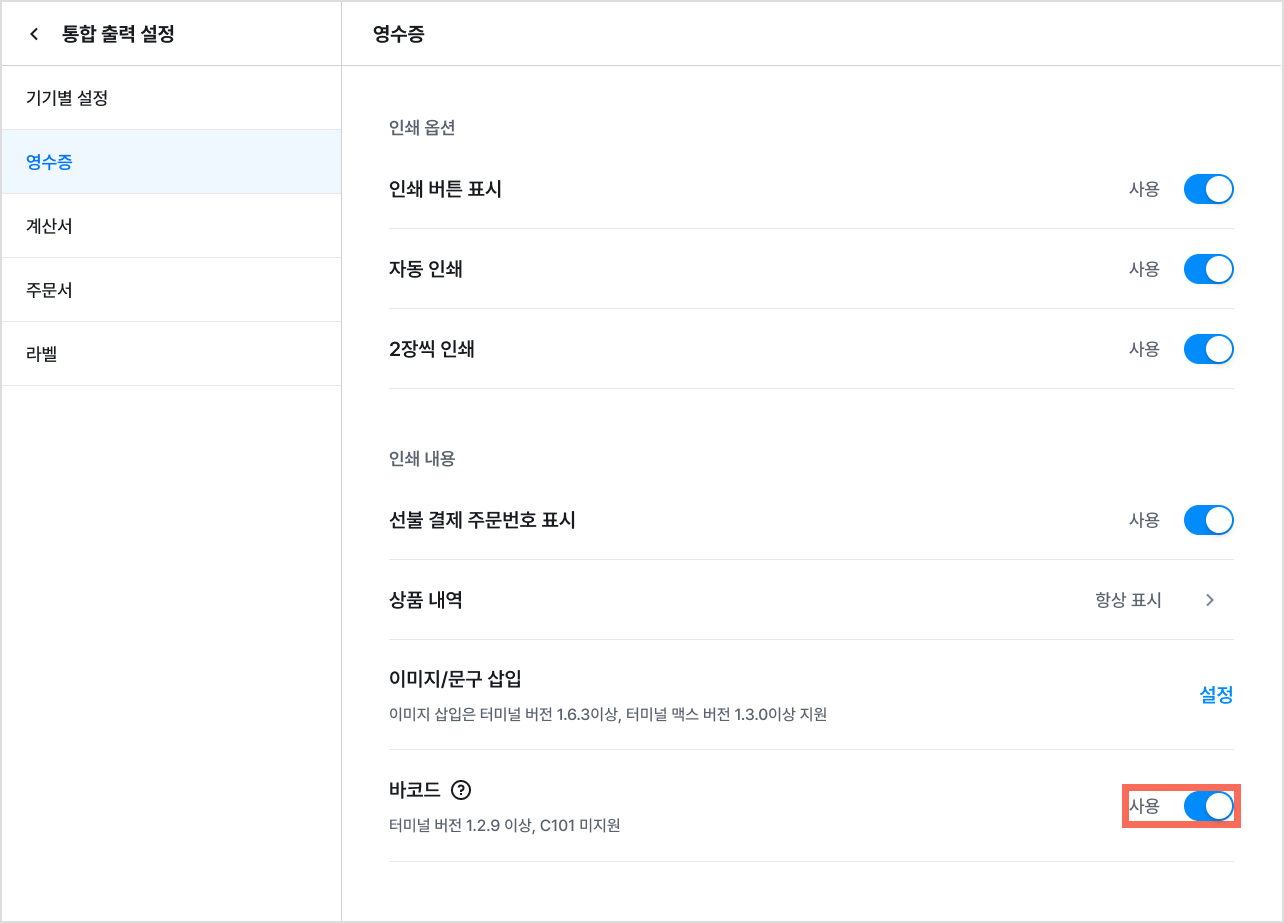Click the 상품 내역 row label
Viewport: 1284px width, 923px height.
[x=425, y=600]
